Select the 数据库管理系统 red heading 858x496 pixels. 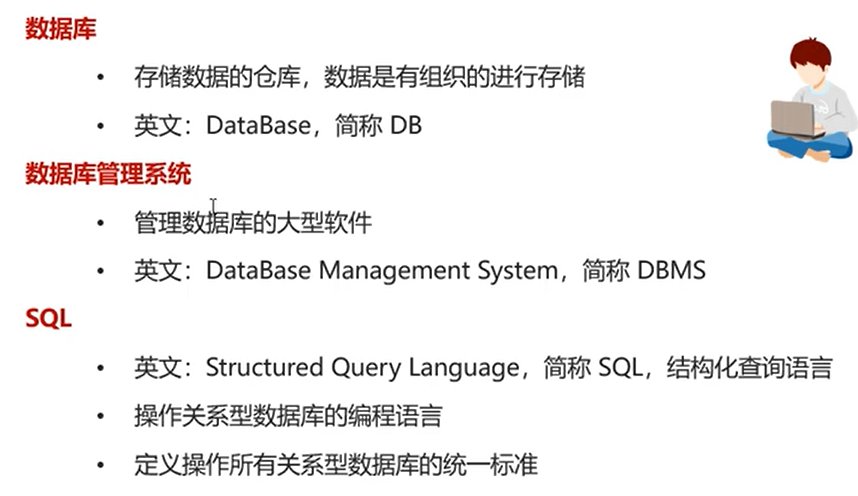tap(108, 174)
